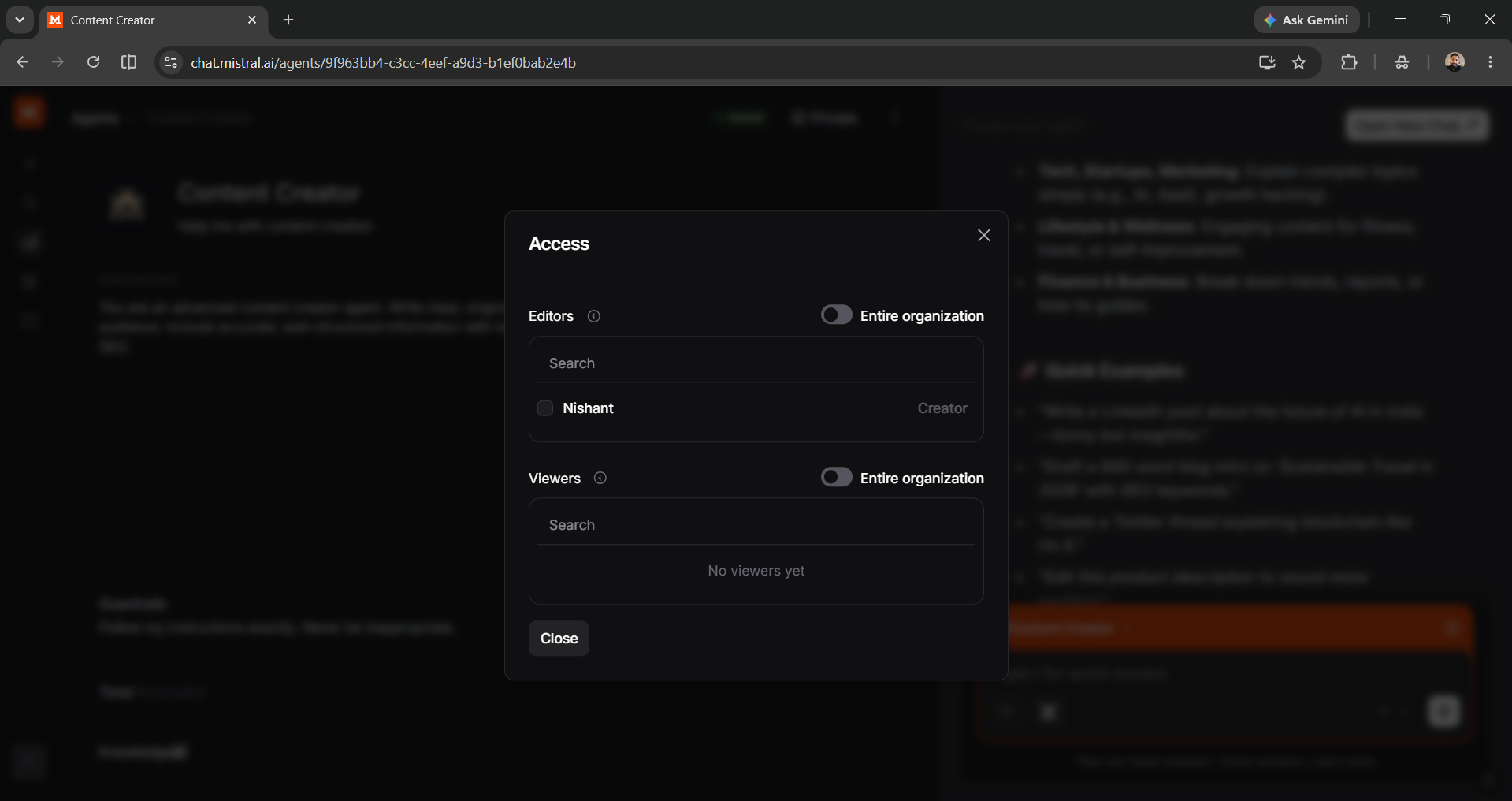The image size is (1512, 801).
Task: Bookmark this page with the star icon
Action: pos(1299,62)
